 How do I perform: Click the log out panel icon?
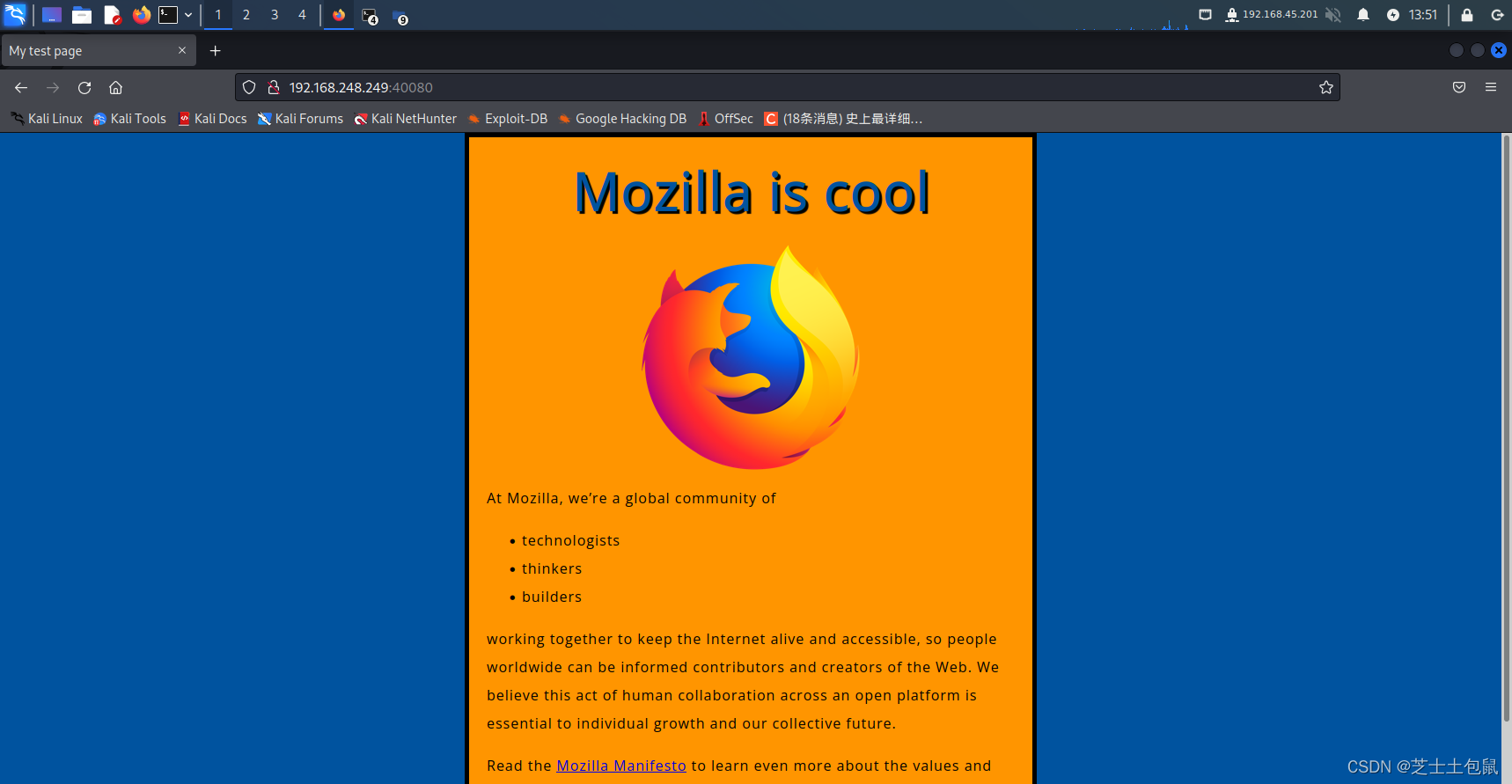pos(1497,15)
